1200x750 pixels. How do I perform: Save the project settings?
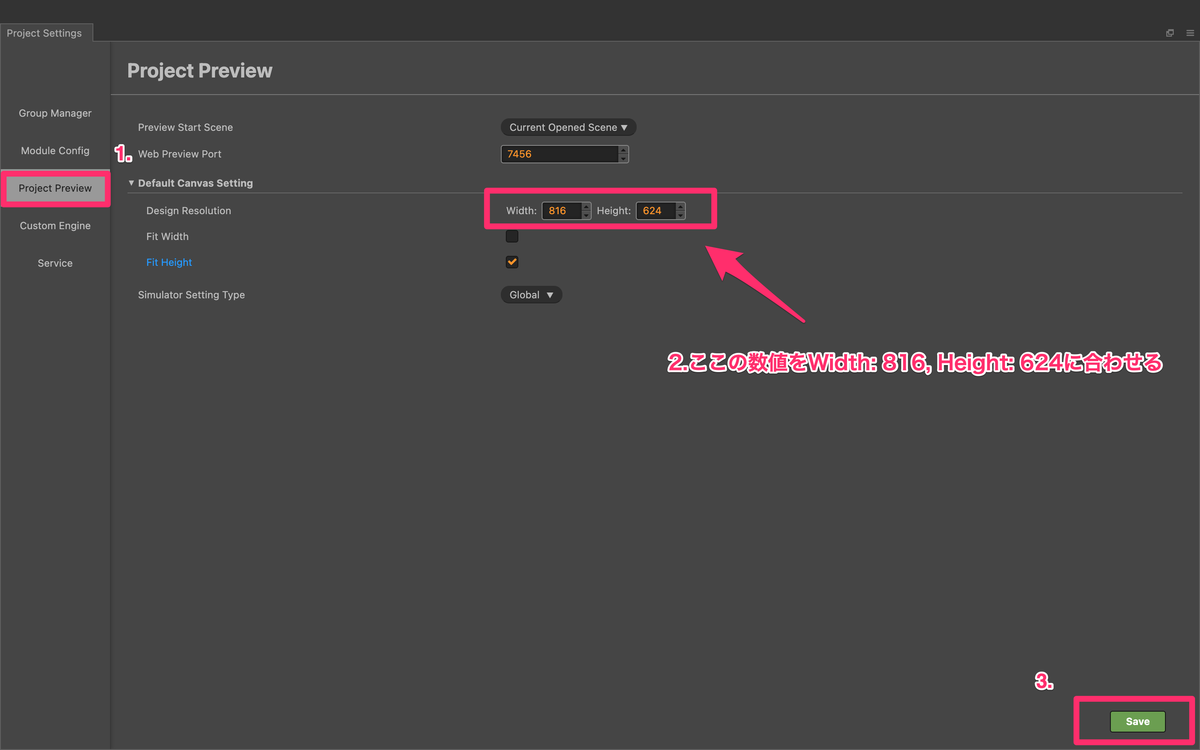click(x=1137, y=721)
